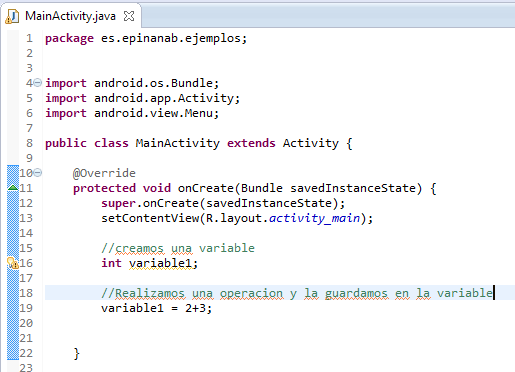Click line number 22 in the gutter
Screen dimensions: 515x372
[26, 353]
